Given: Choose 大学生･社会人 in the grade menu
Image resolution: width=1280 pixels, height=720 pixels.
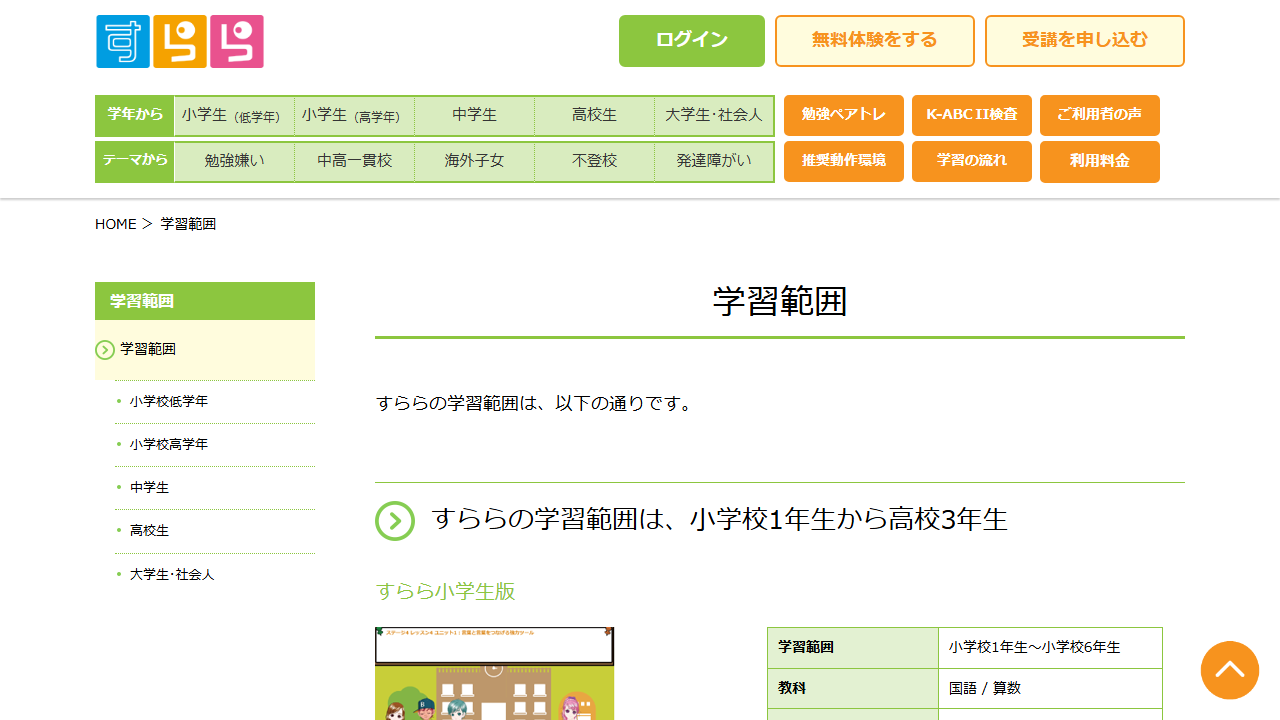Looking at the screenshot, I should click(714, 116).
